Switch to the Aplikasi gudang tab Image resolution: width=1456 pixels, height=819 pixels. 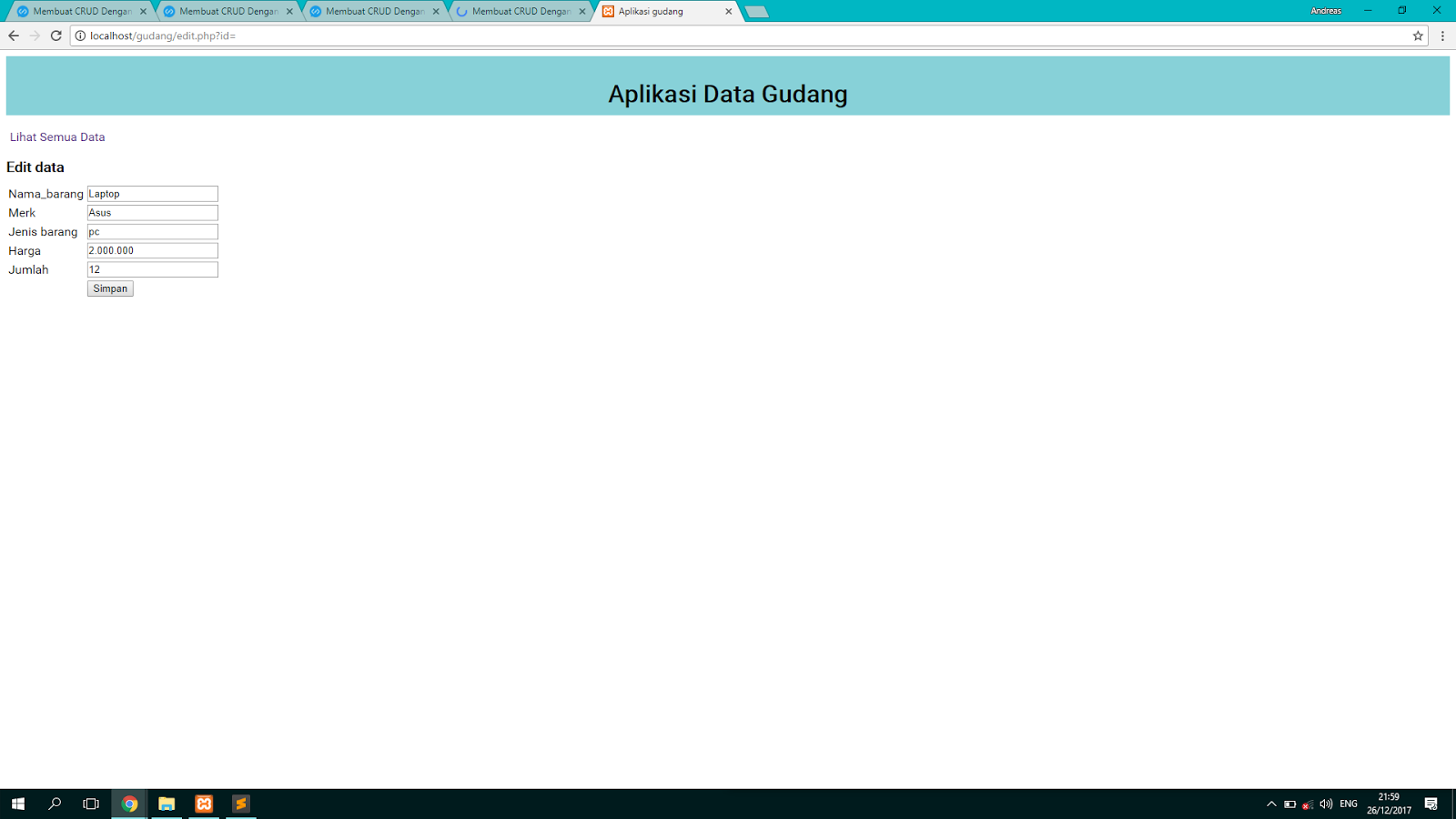point(664,12)
